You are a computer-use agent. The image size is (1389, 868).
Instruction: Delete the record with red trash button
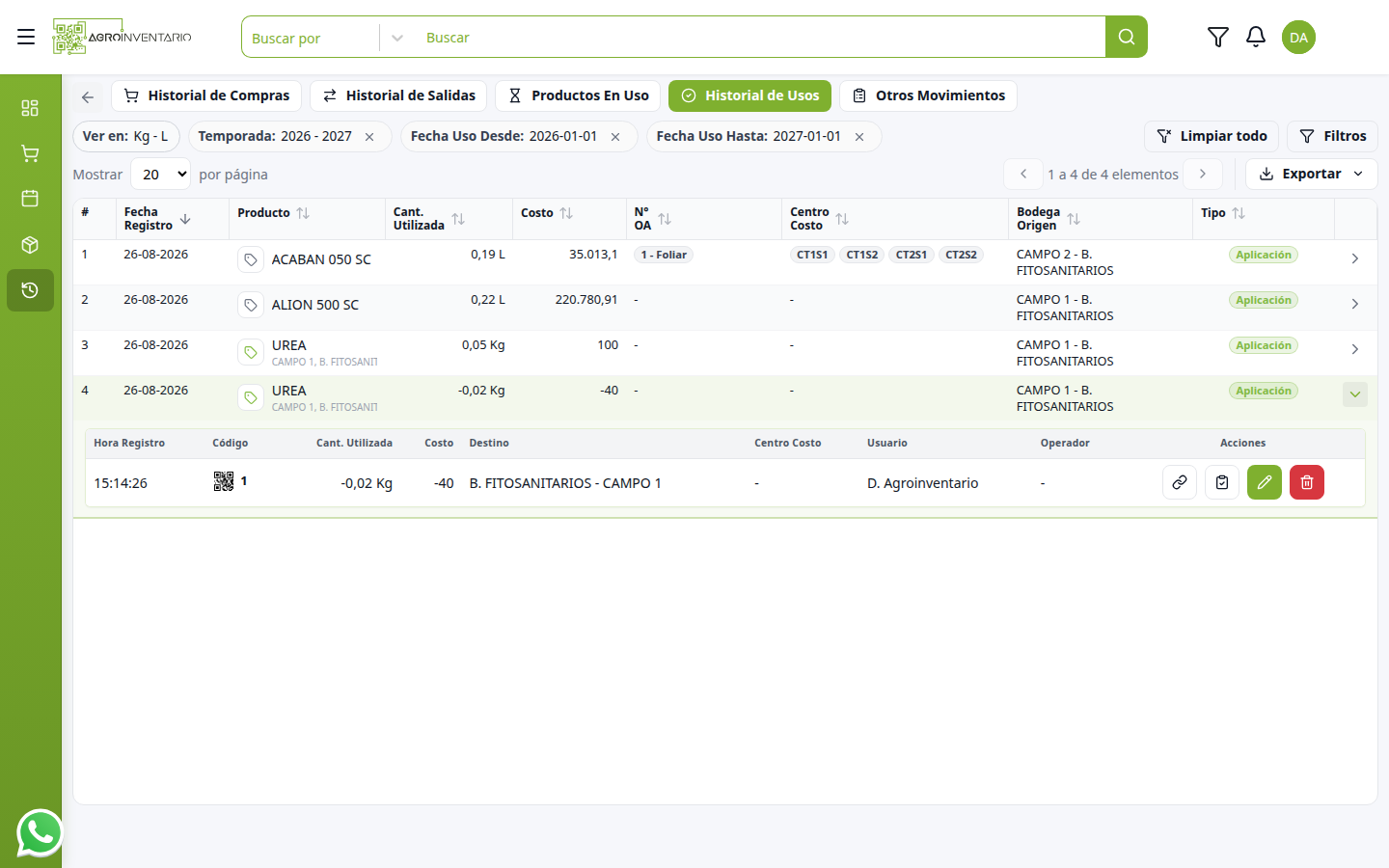point(1307,482)
